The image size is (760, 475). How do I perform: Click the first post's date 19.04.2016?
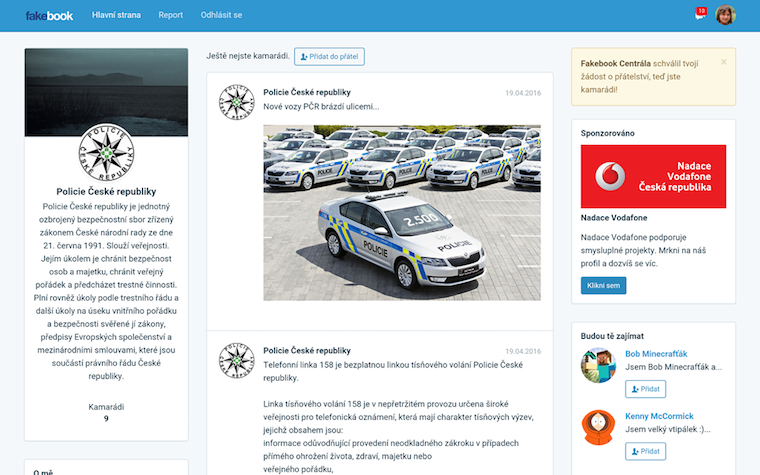(523, 93)
